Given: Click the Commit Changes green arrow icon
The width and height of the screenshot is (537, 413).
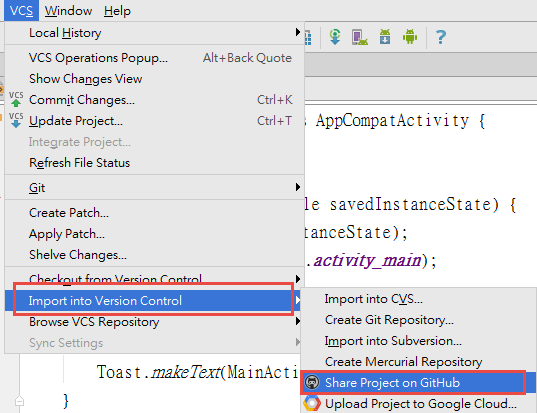Looking at the screenshot, I should click(16, 100).
